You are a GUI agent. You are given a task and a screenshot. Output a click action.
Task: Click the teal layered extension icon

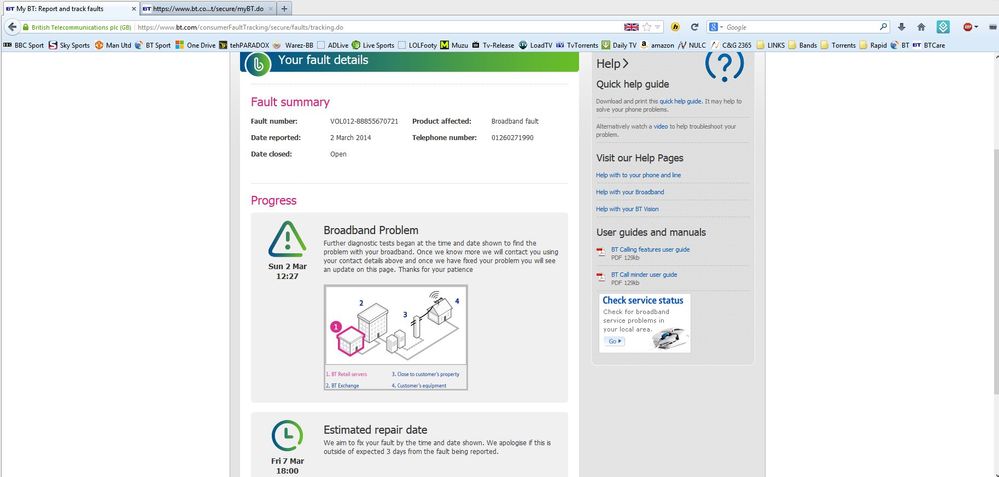944,27
